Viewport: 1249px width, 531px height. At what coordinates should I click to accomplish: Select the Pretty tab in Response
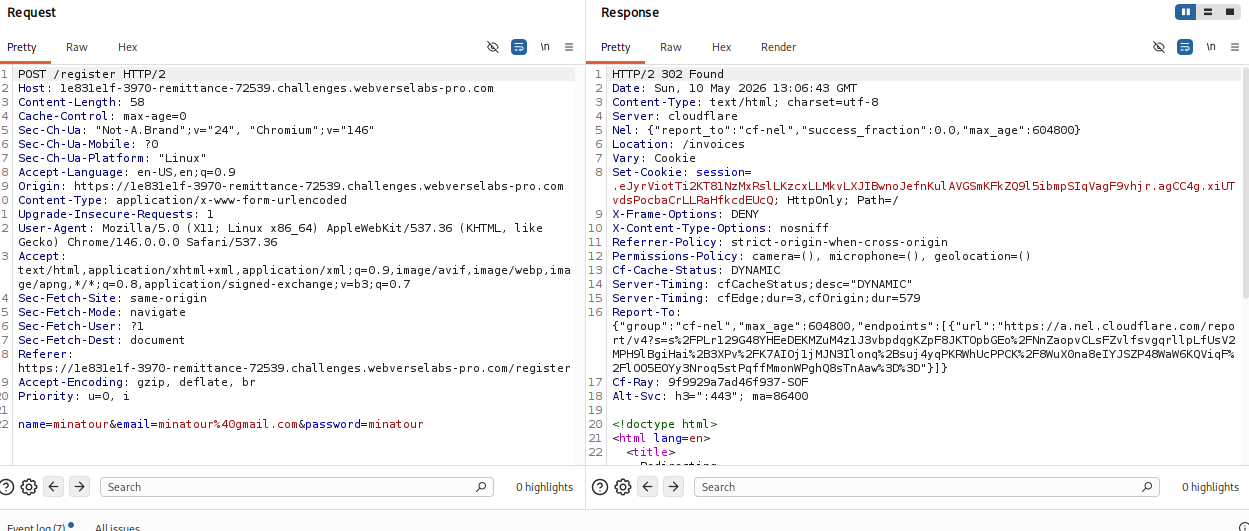point(616,47)
